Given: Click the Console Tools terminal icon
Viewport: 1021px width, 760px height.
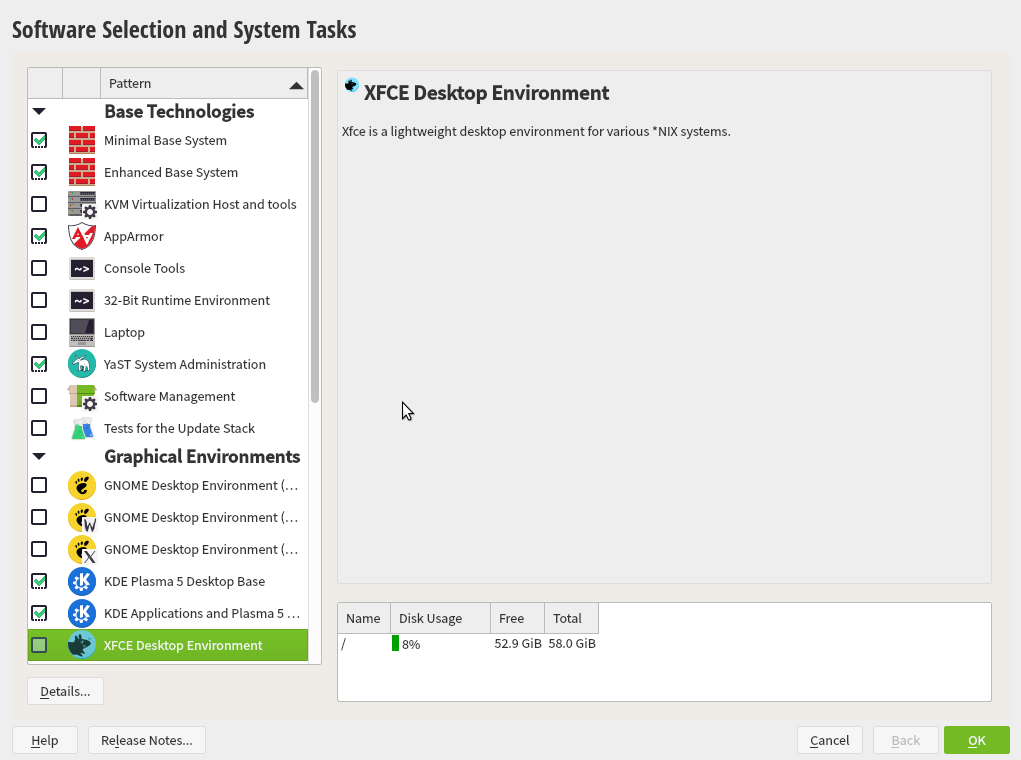Looking at the screenshot, I should coord(82,268).
